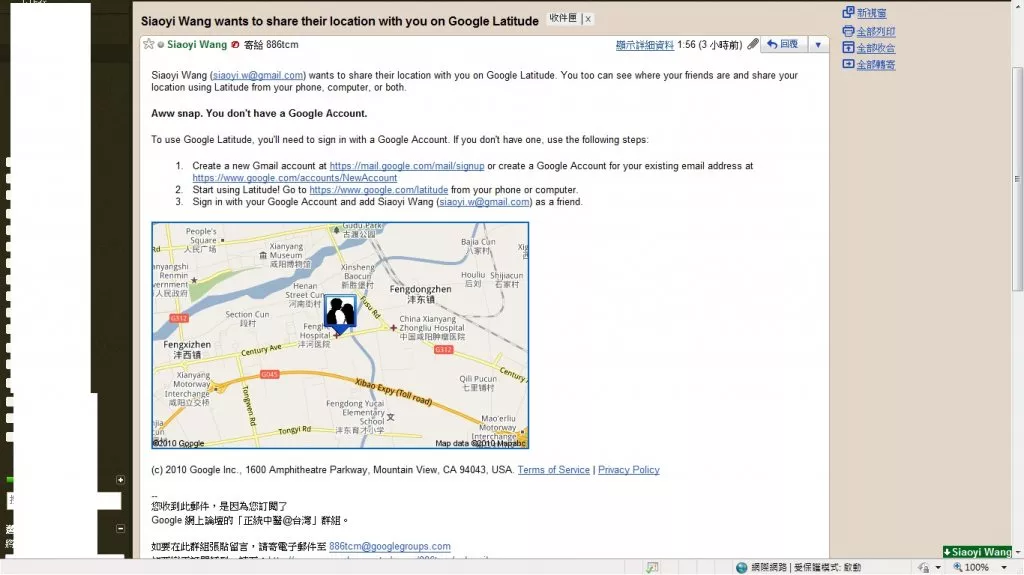
Task: Click the chat status dot beside Siaoyi Wang
Action: click(x=161, y=44)
